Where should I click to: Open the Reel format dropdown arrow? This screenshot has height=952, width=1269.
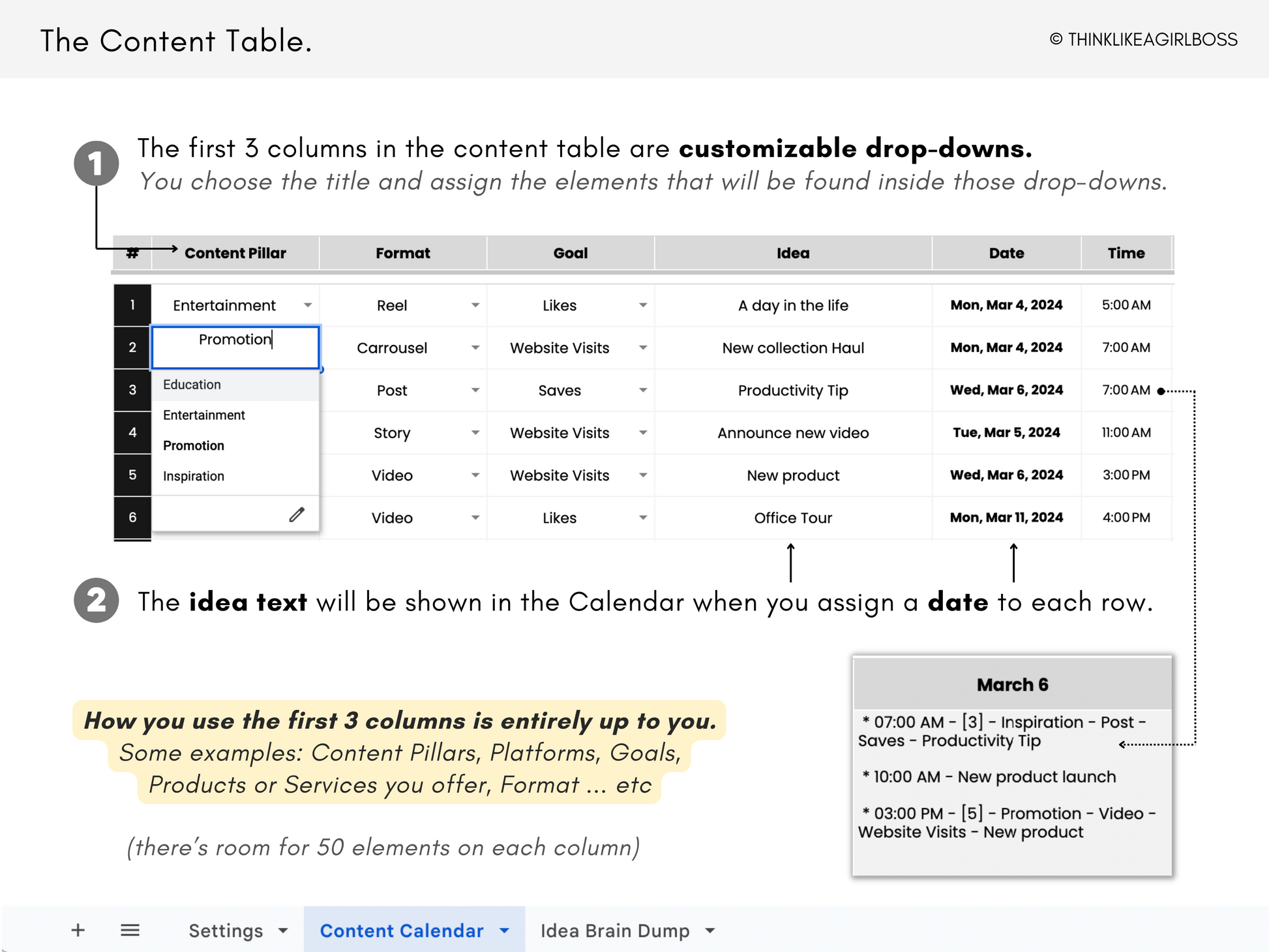tap(475, 305)
